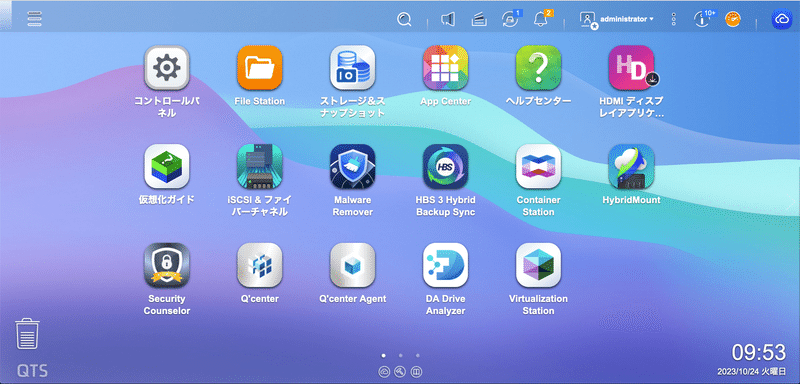Open the three-dot more options menu
This screenshot has width=800, height=384.
tap(673, 19)
